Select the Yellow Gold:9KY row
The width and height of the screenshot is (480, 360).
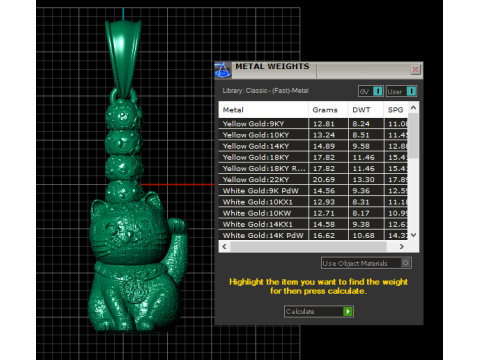(x=313, y=124)
